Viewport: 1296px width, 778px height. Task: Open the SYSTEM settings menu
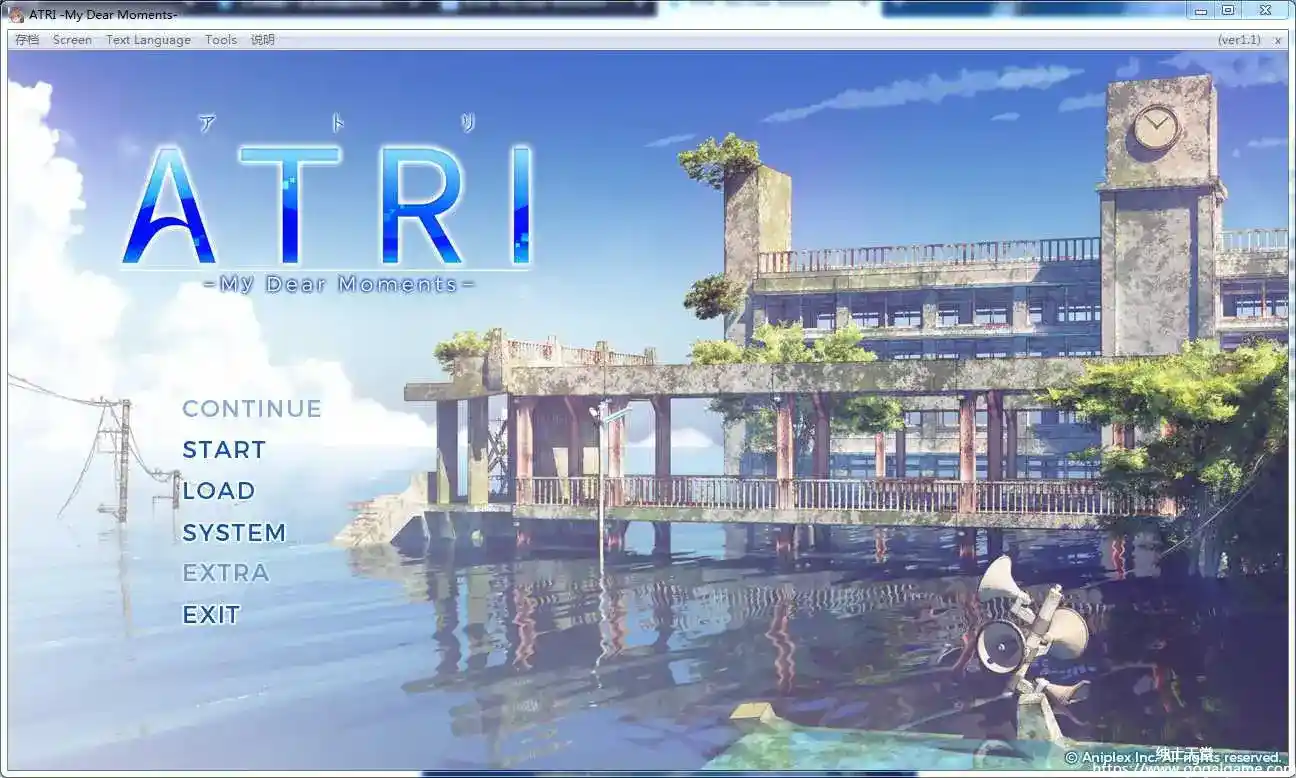coord(235,532)
